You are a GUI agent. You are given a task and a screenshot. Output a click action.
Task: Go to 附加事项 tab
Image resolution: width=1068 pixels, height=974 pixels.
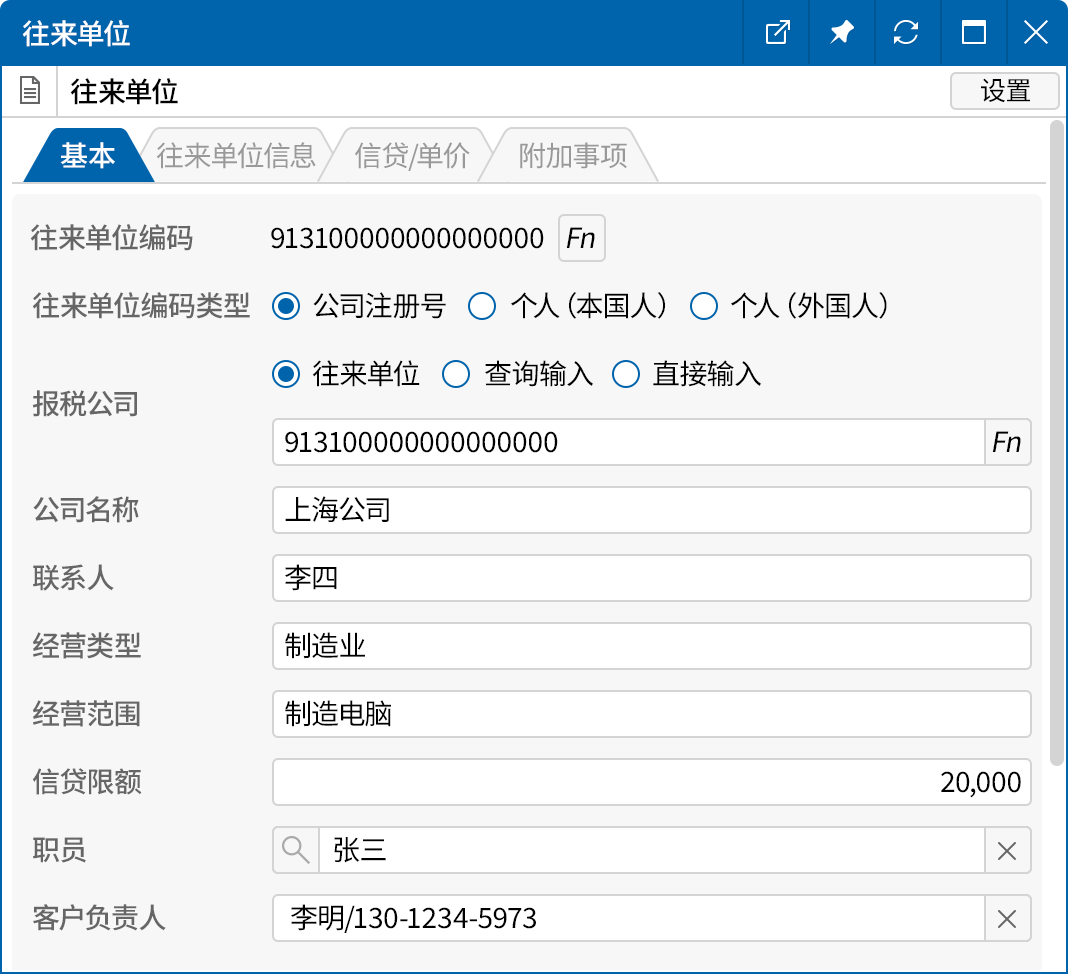572,156
